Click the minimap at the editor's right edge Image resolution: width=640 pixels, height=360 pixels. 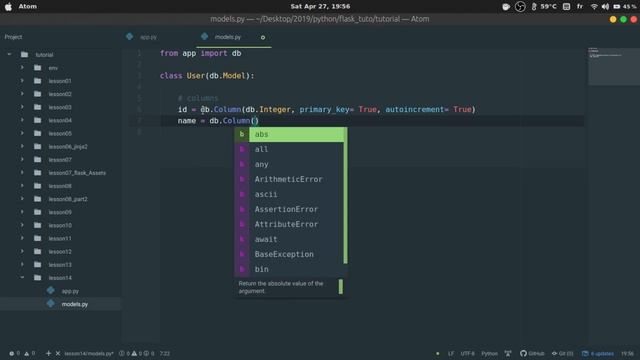pyautogui.click(x=613, y=66)
